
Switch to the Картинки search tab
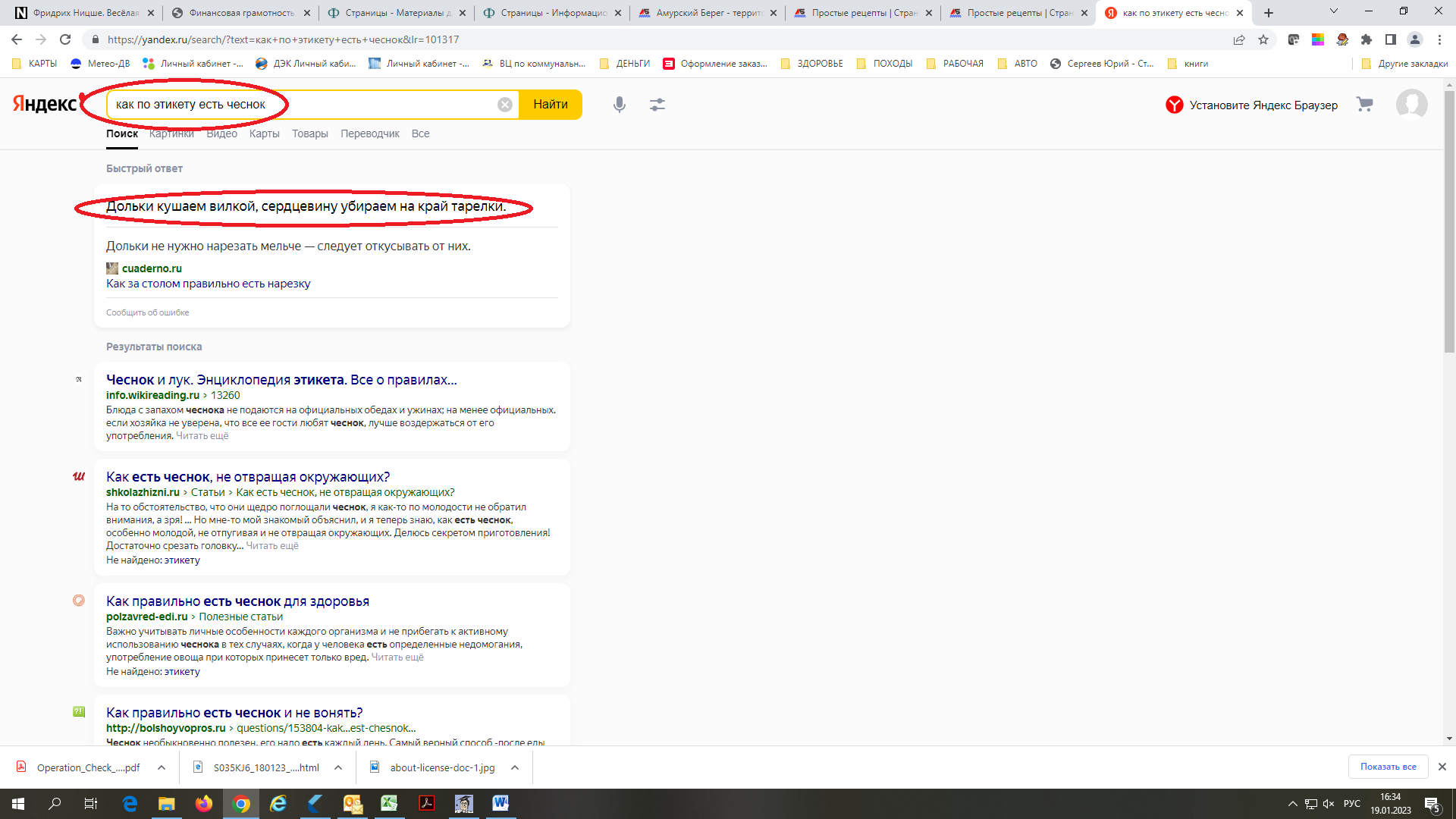171,133
